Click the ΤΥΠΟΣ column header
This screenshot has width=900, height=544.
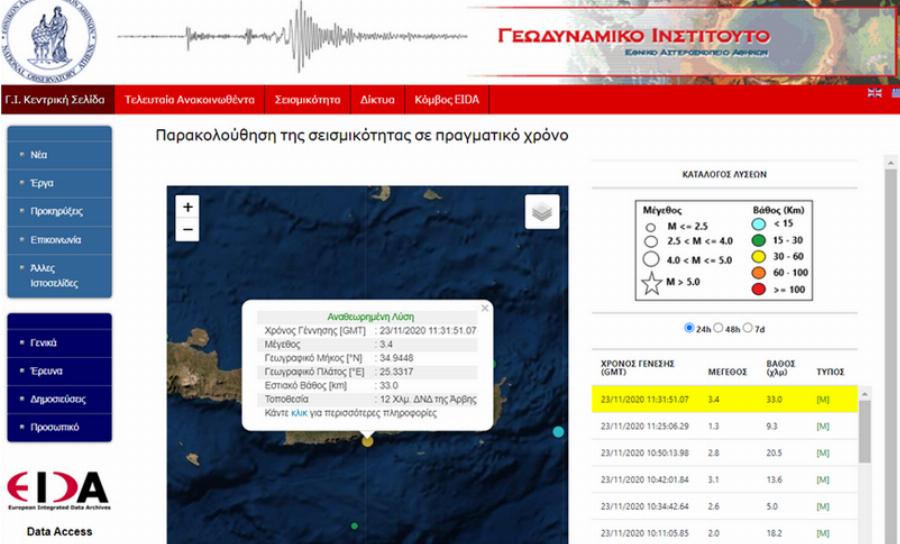[830, 372]
